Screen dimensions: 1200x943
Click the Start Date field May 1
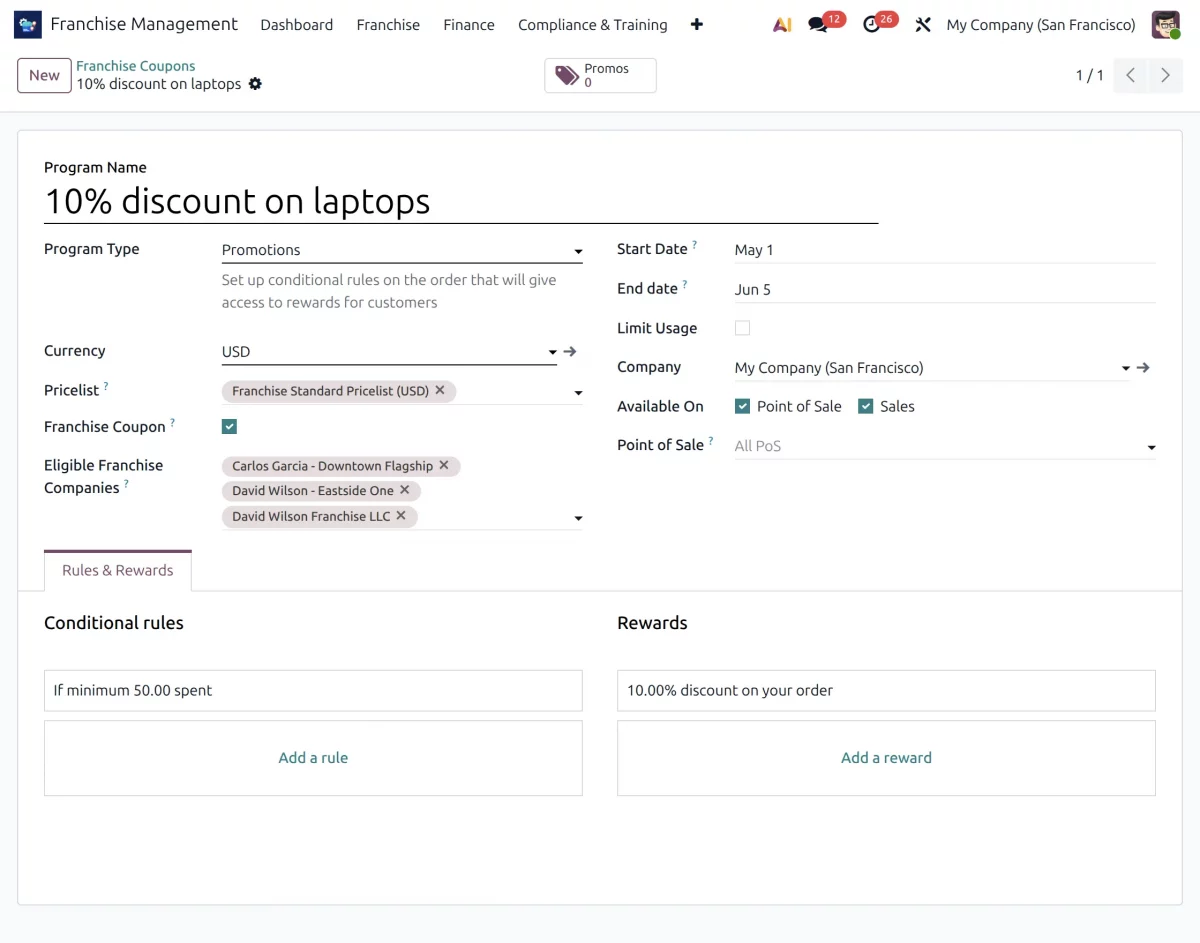click(945, 250)
